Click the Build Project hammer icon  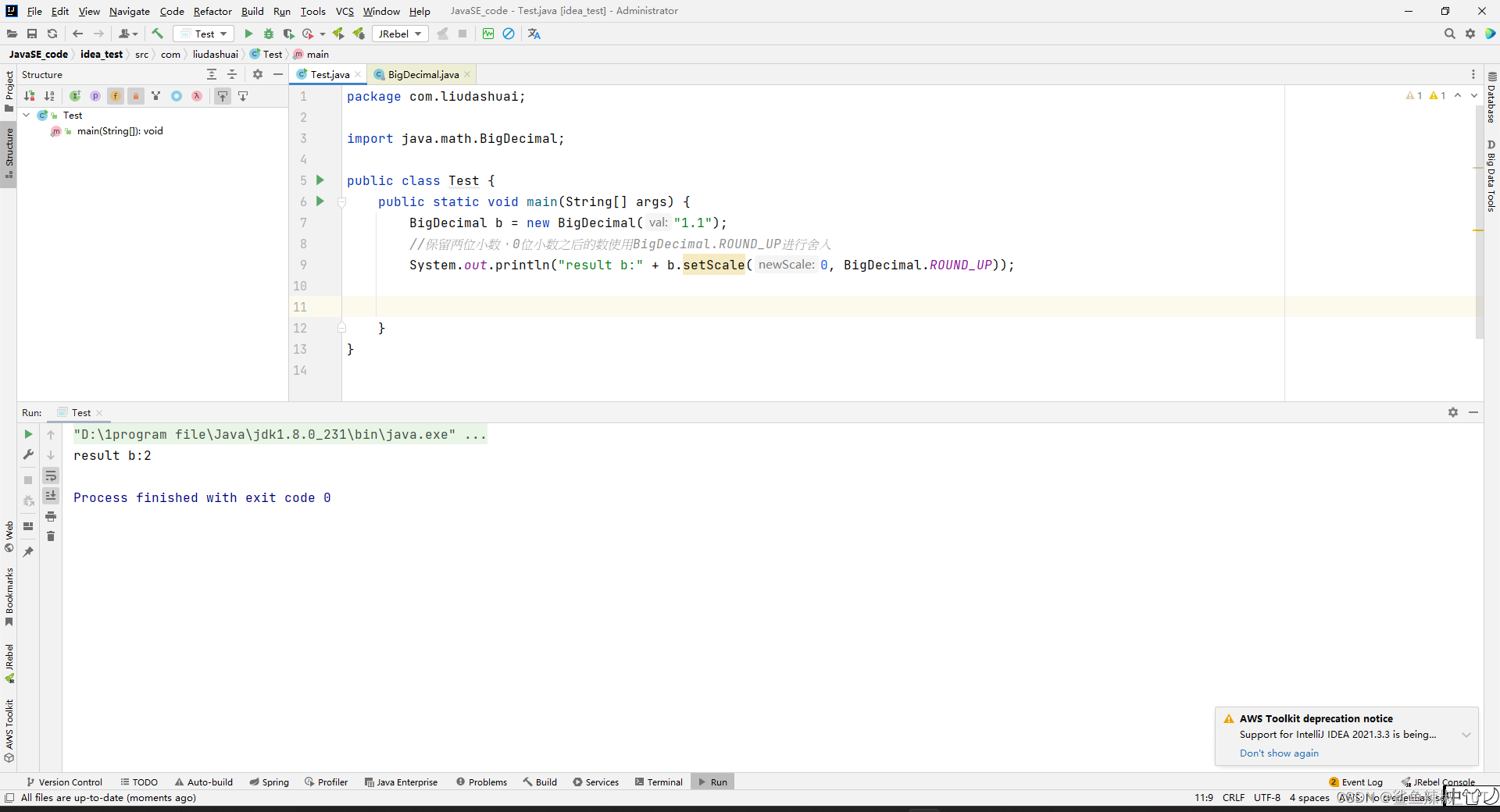[x=158, y=34]
